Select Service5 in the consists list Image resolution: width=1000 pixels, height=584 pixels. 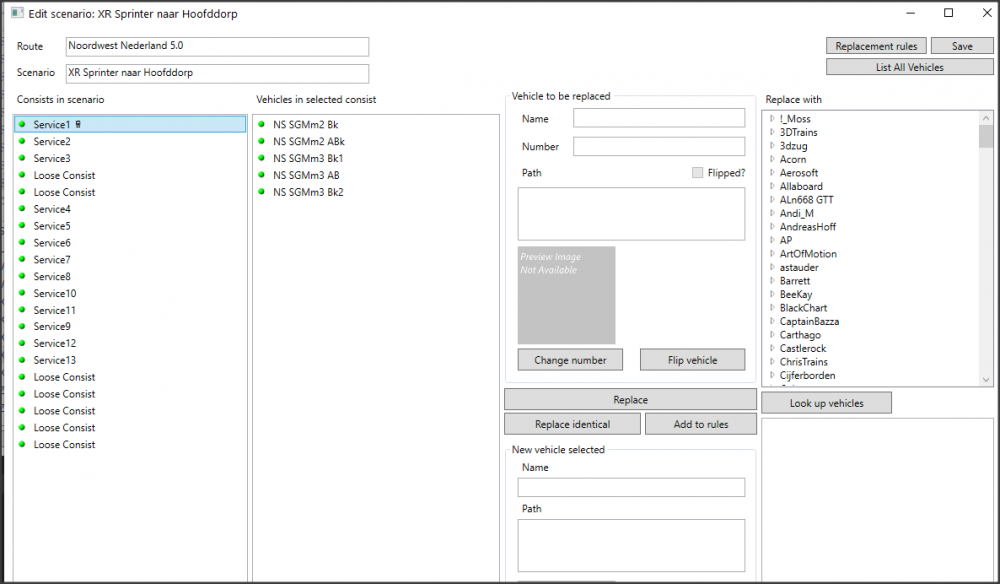tap(52, 226)
